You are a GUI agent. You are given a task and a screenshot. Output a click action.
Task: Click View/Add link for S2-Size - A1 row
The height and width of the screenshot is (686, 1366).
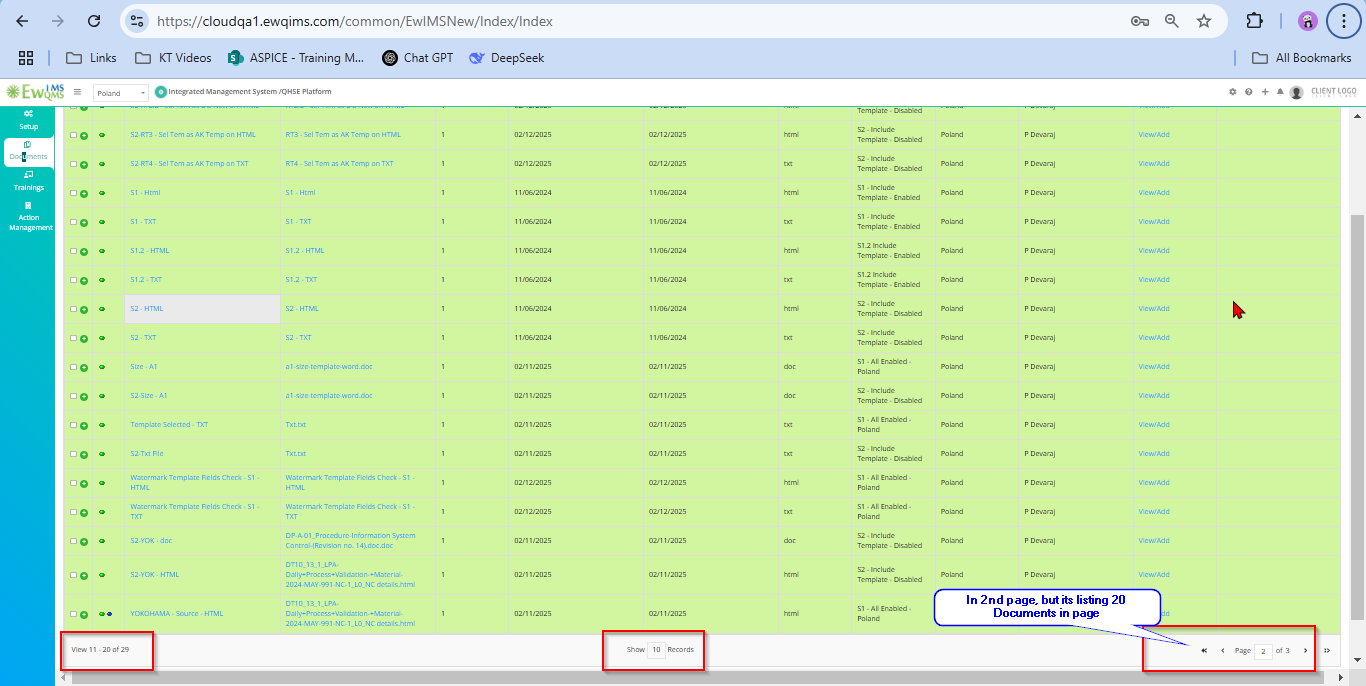pos(1153,395)
